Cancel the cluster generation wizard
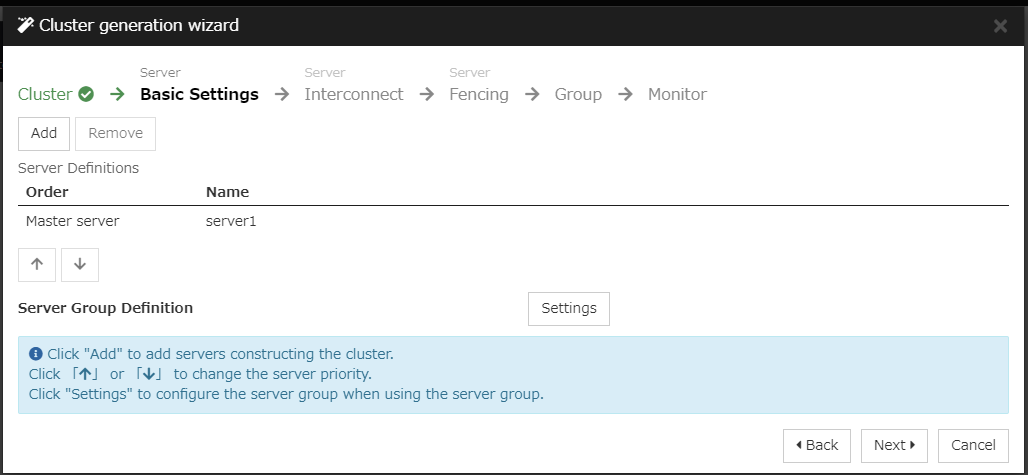This screenshot has width=1028, height=475. point(973,446)
